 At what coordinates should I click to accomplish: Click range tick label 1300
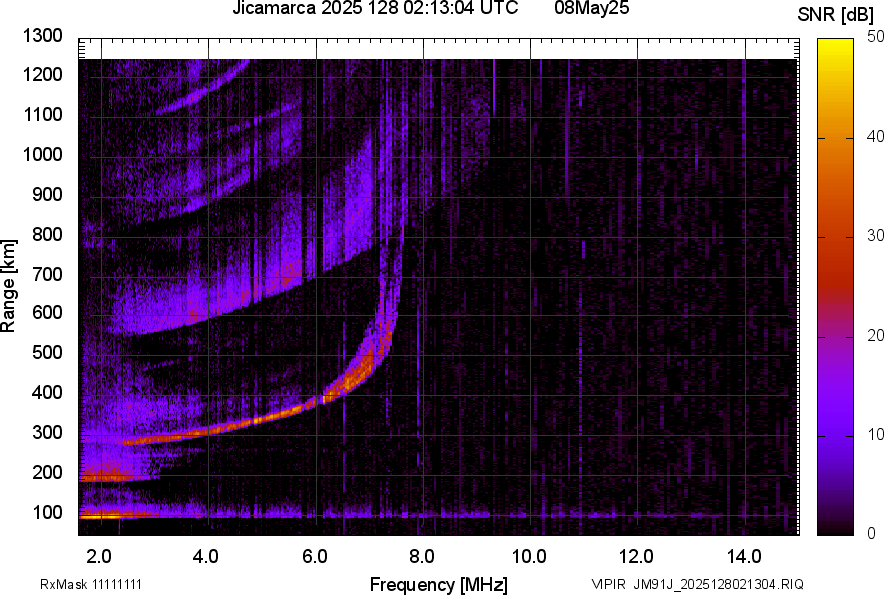tap(42, 36)
